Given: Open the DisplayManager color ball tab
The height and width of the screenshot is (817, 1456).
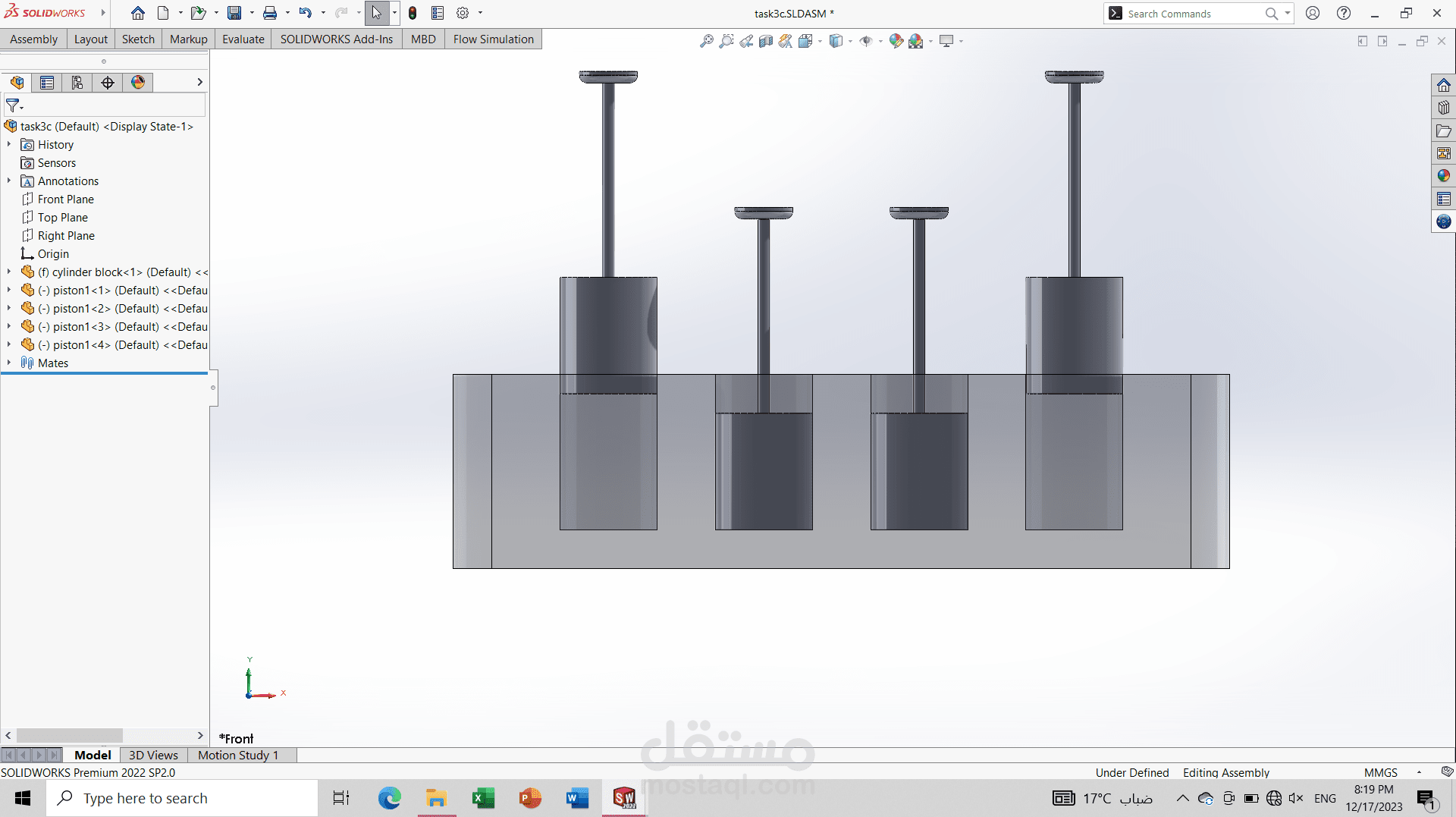Looking at the screenshot, I should [x=138, y=82].
